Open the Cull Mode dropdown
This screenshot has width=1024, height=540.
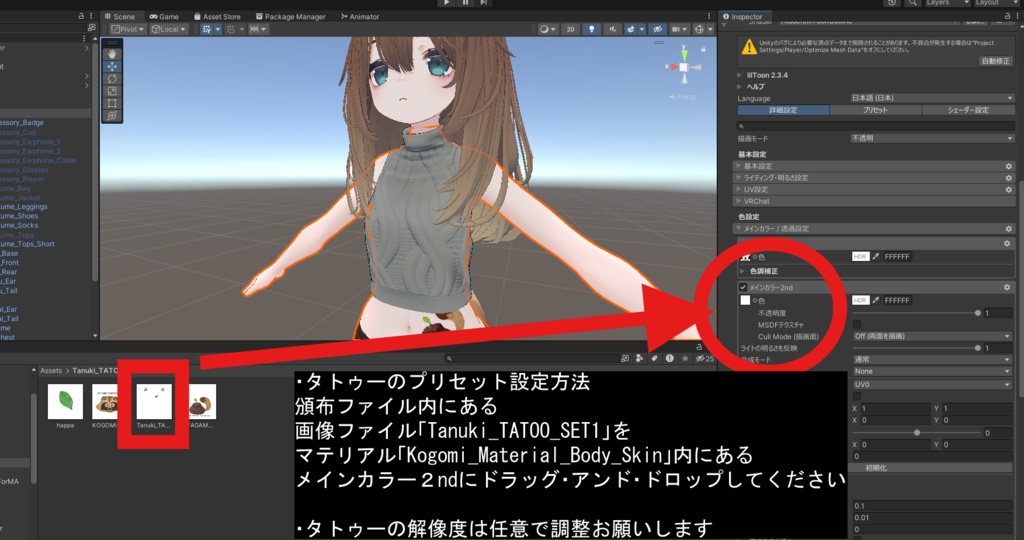(x=932, y=336)
